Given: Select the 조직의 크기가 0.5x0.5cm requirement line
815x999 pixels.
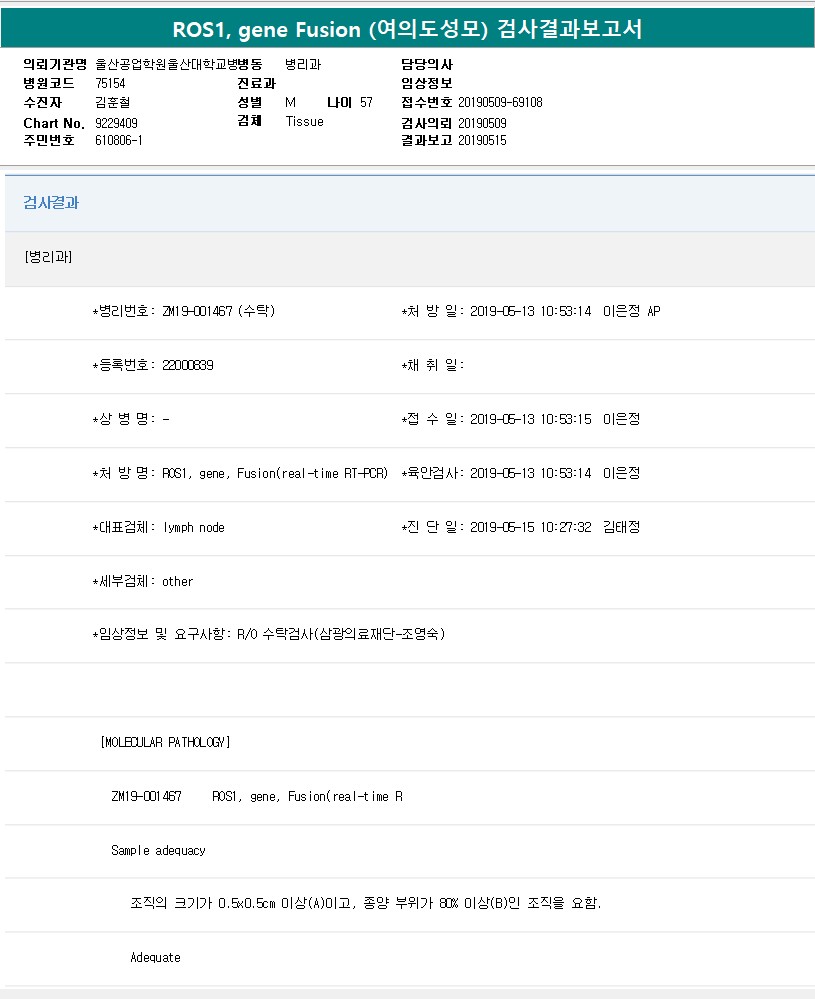Looking at the screenshot, I should coord(366,903).
